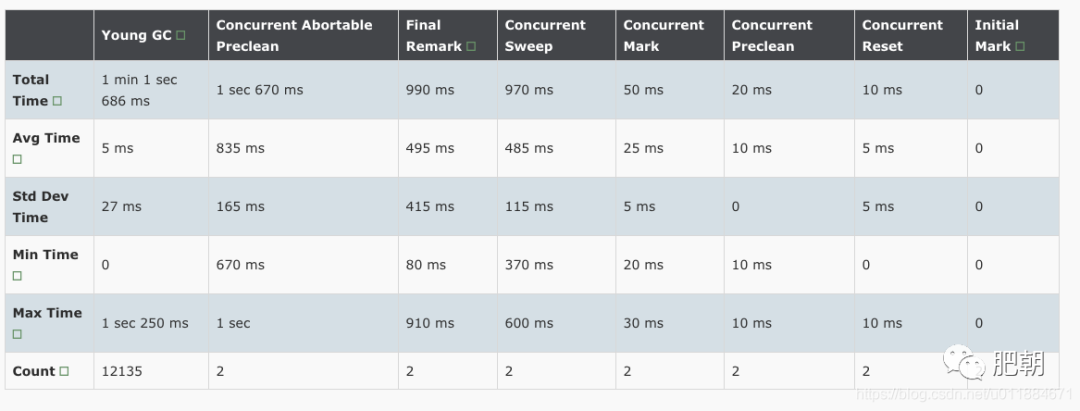The width and height of the screenshot is (1080, 411).
Task: Click the 1 min 1 sec 686 ms cell
Action: click(139, 90)
